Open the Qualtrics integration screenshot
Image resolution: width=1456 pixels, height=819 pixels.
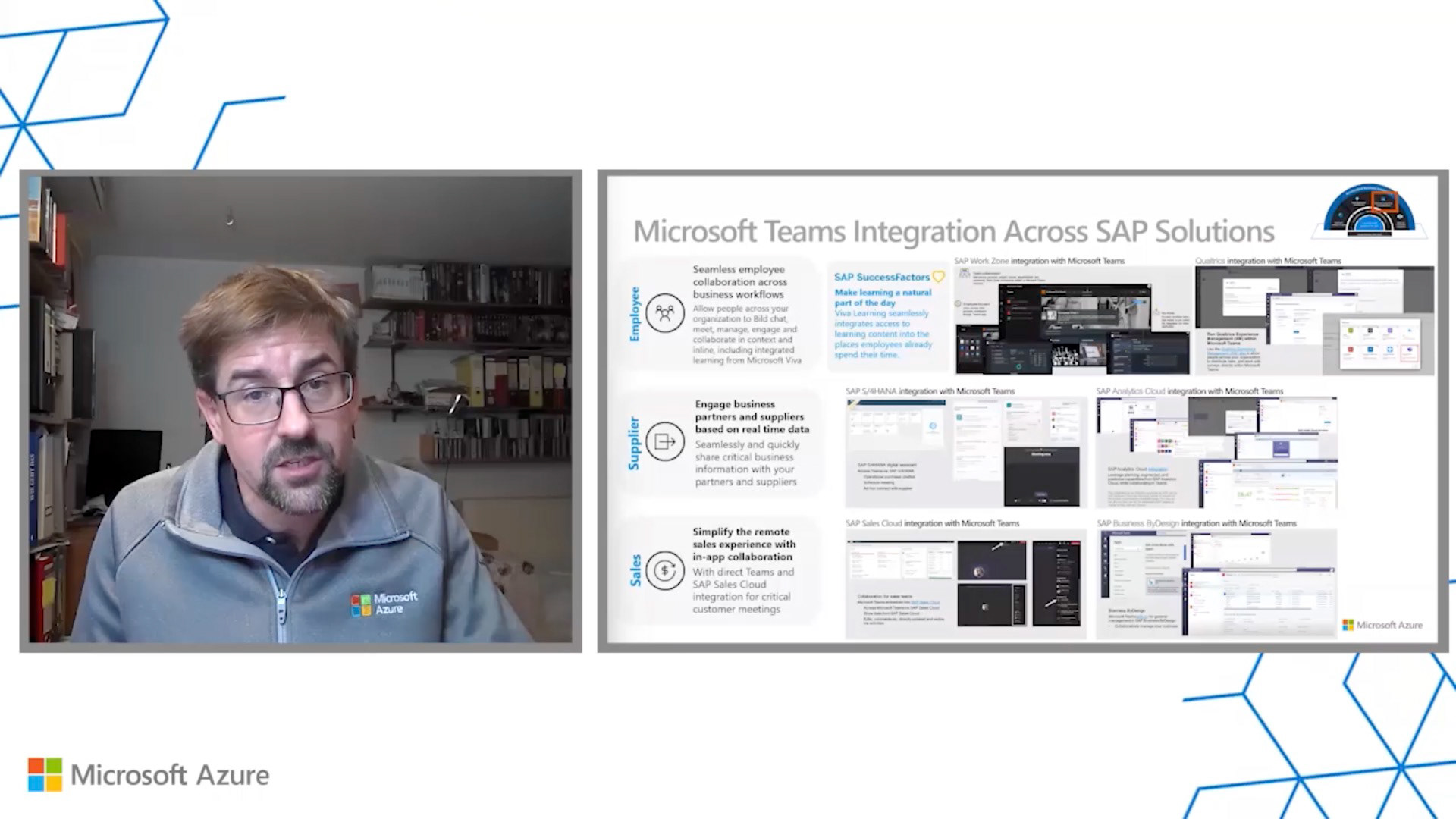click(1314, 321)
